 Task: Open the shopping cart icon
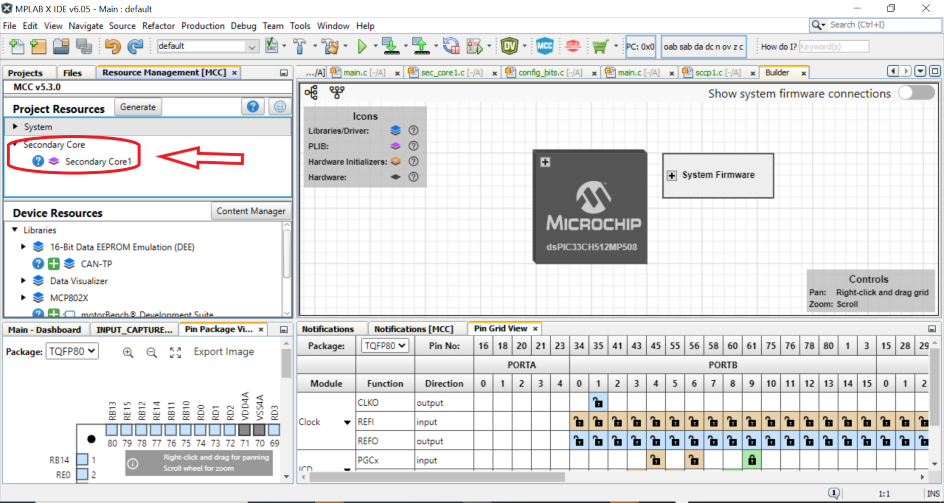tap(600, 46)
